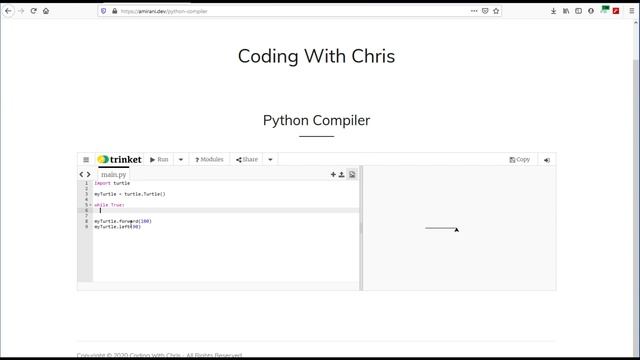This screenshot has width=640, height=360.
Task: Click the red extension icon
Action: (x=616, y=11)
